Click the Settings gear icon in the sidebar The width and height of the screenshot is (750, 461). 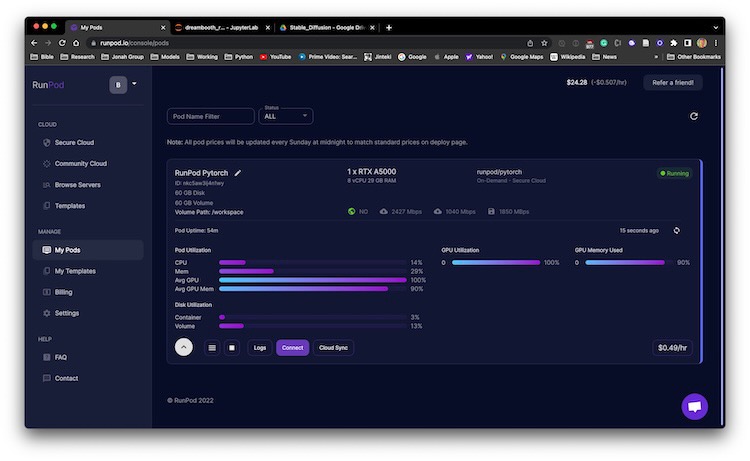coord(46,313)
